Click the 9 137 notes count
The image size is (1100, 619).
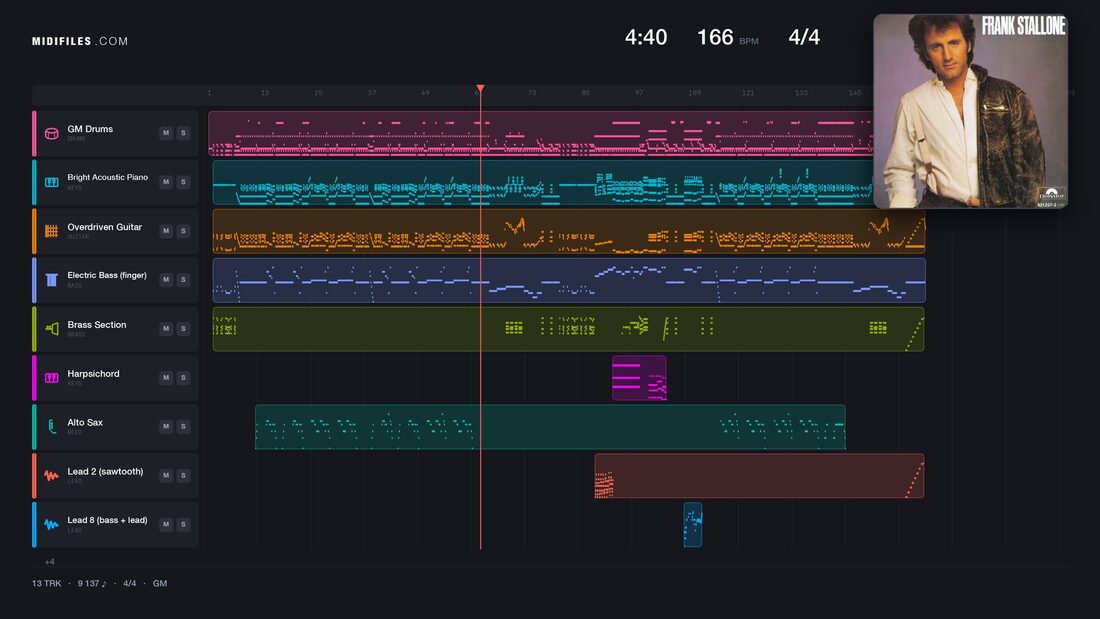(92, 583)
